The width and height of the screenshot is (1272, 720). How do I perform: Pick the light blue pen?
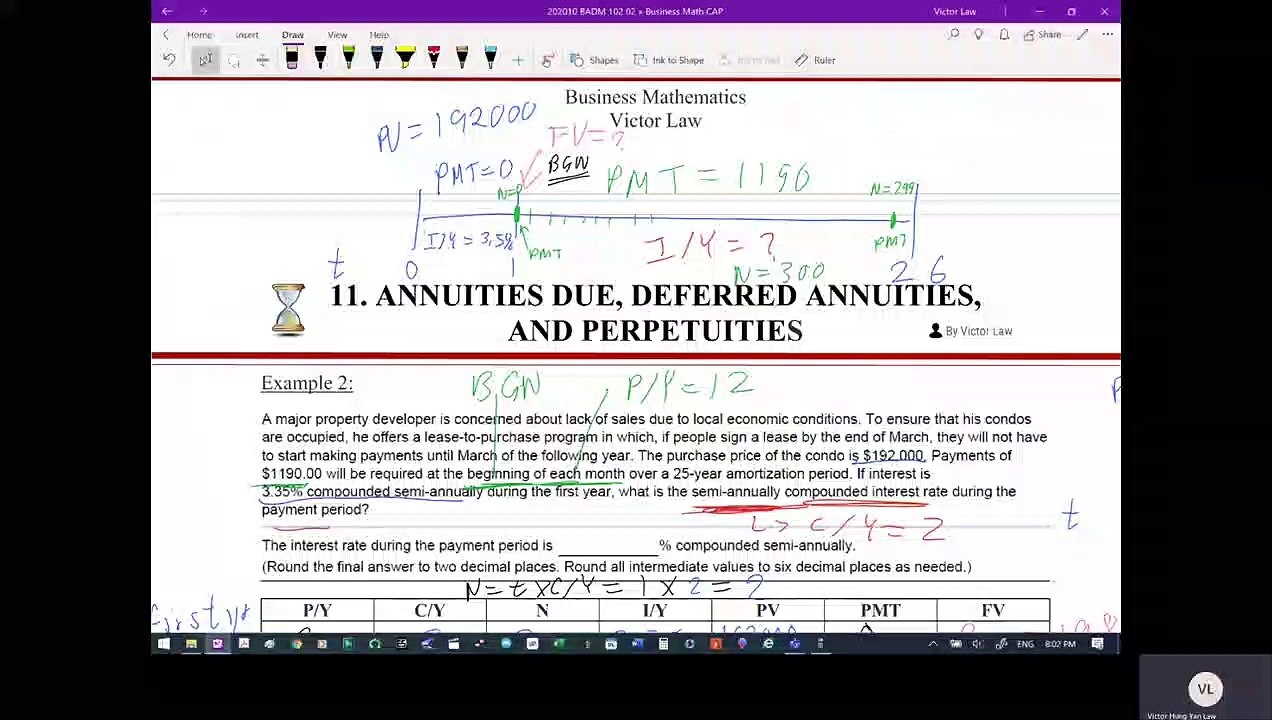tap(491, 59)
